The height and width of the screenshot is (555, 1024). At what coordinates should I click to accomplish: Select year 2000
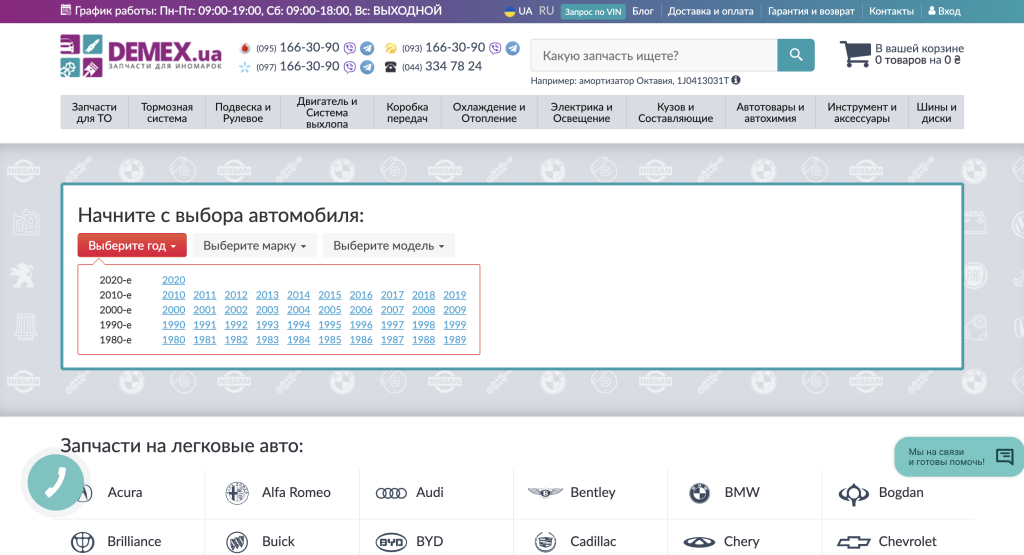click(174, 310)
